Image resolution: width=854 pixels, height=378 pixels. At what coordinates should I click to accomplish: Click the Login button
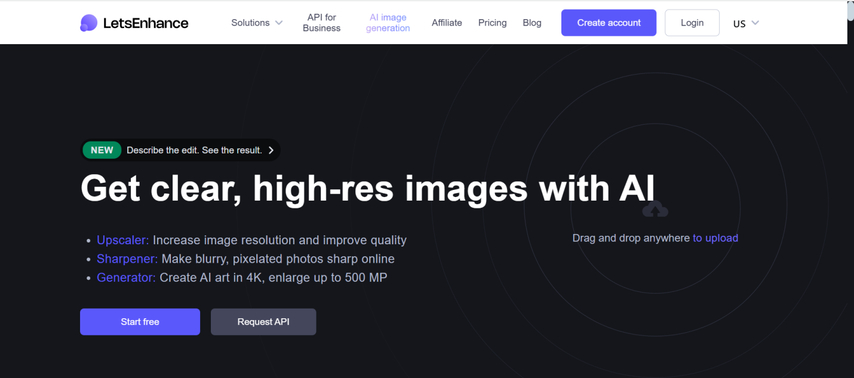(692, 23)
